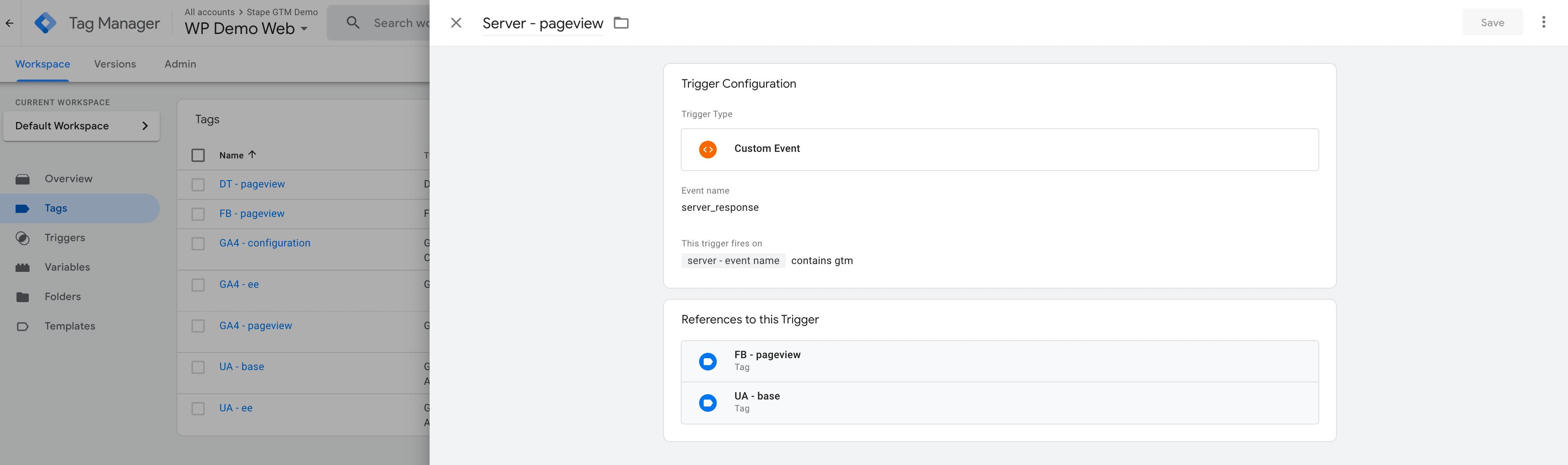The image size is (1568, 465).
Task: Edit the Server - pageview trigger name field
Action: pyautogui.click(x=542, y=23)
